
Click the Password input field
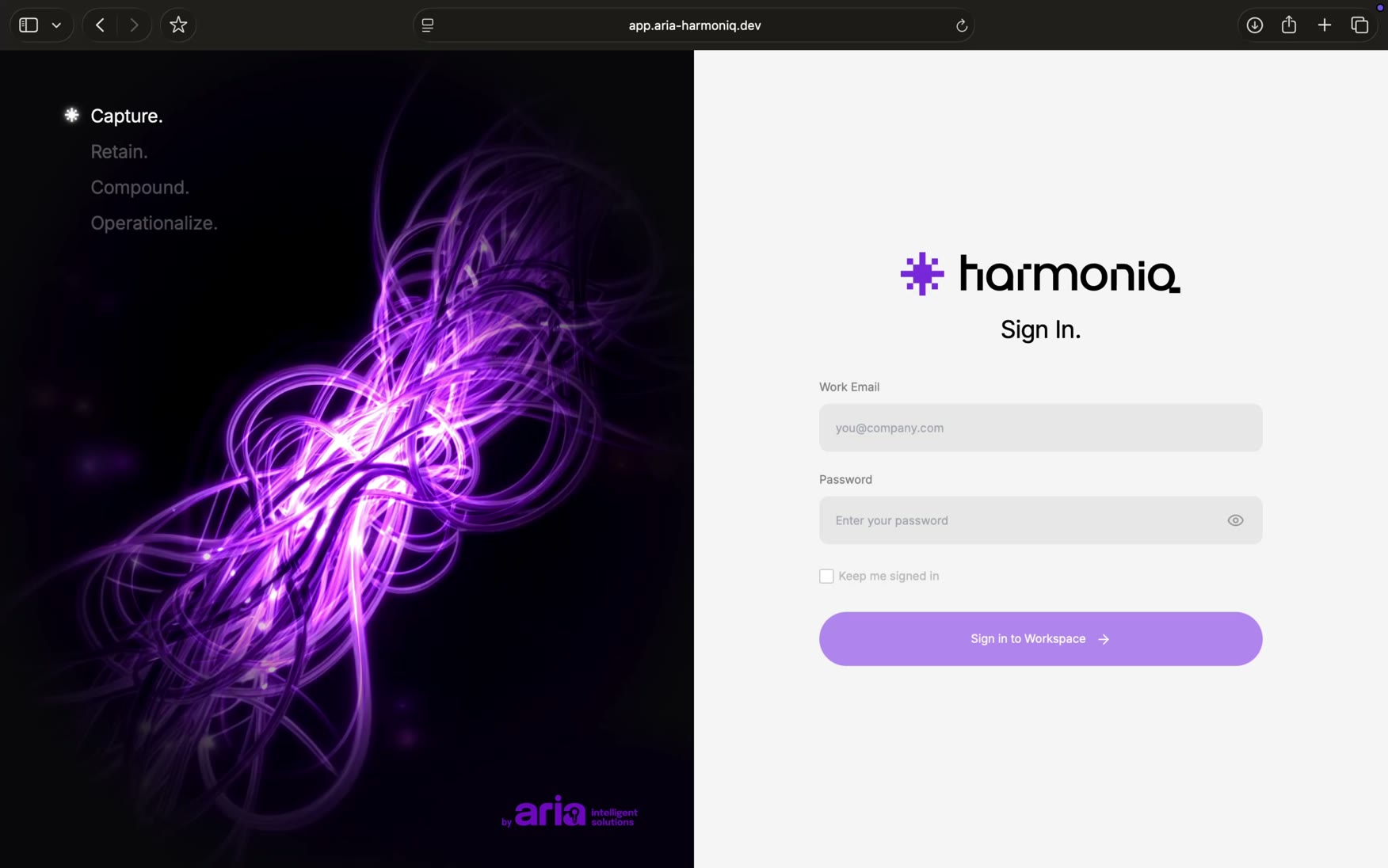[x=1040, y=520]
